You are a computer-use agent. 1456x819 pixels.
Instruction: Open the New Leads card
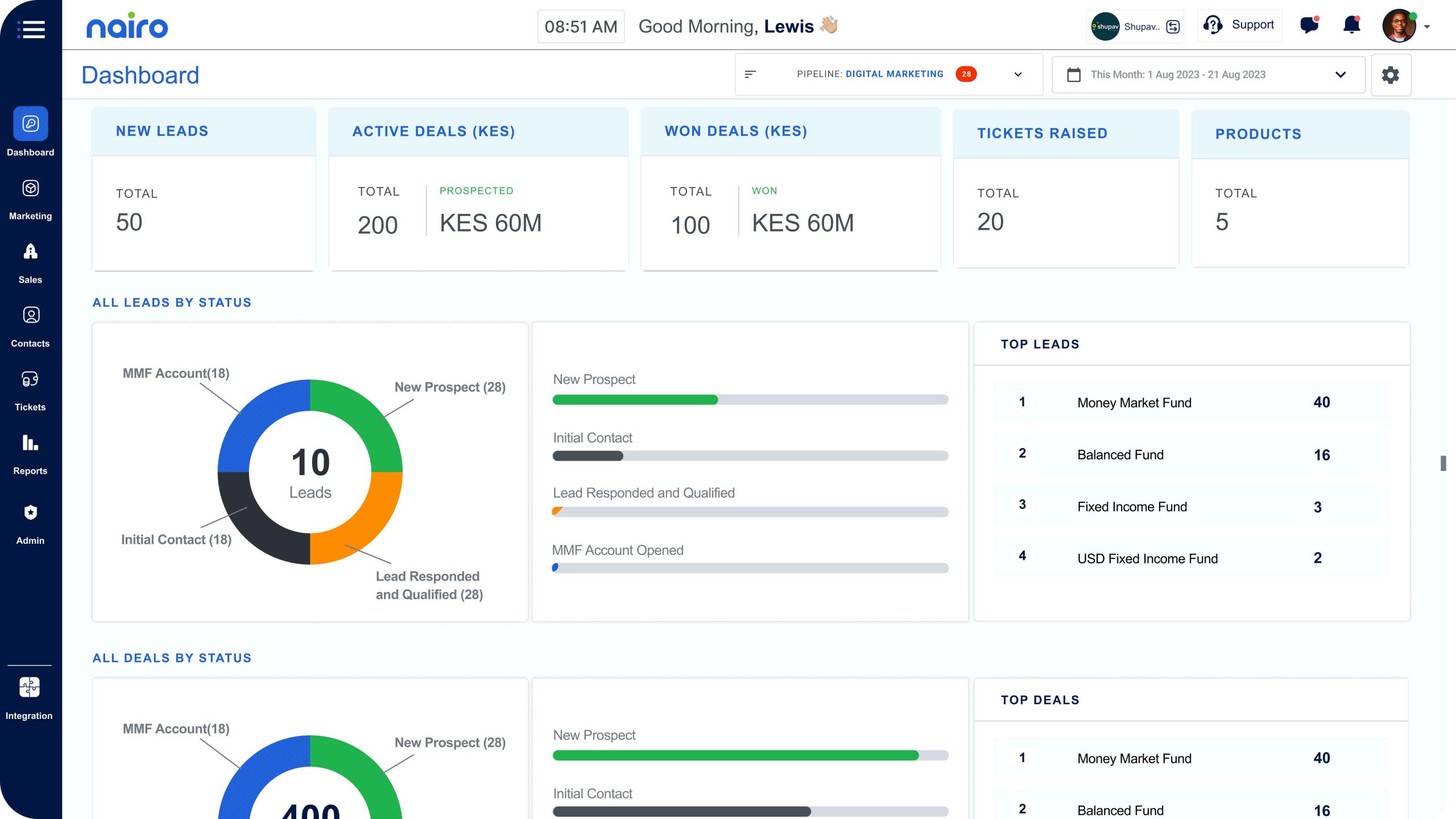[204, 189]
